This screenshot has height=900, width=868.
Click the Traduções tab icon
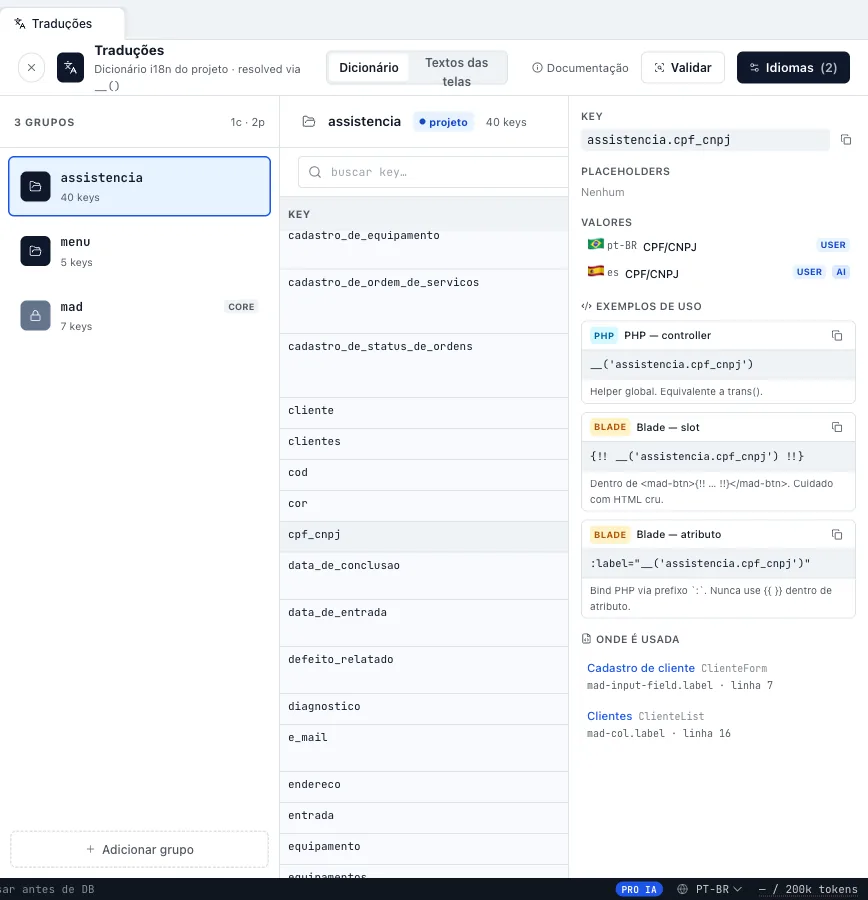[20, 24]
